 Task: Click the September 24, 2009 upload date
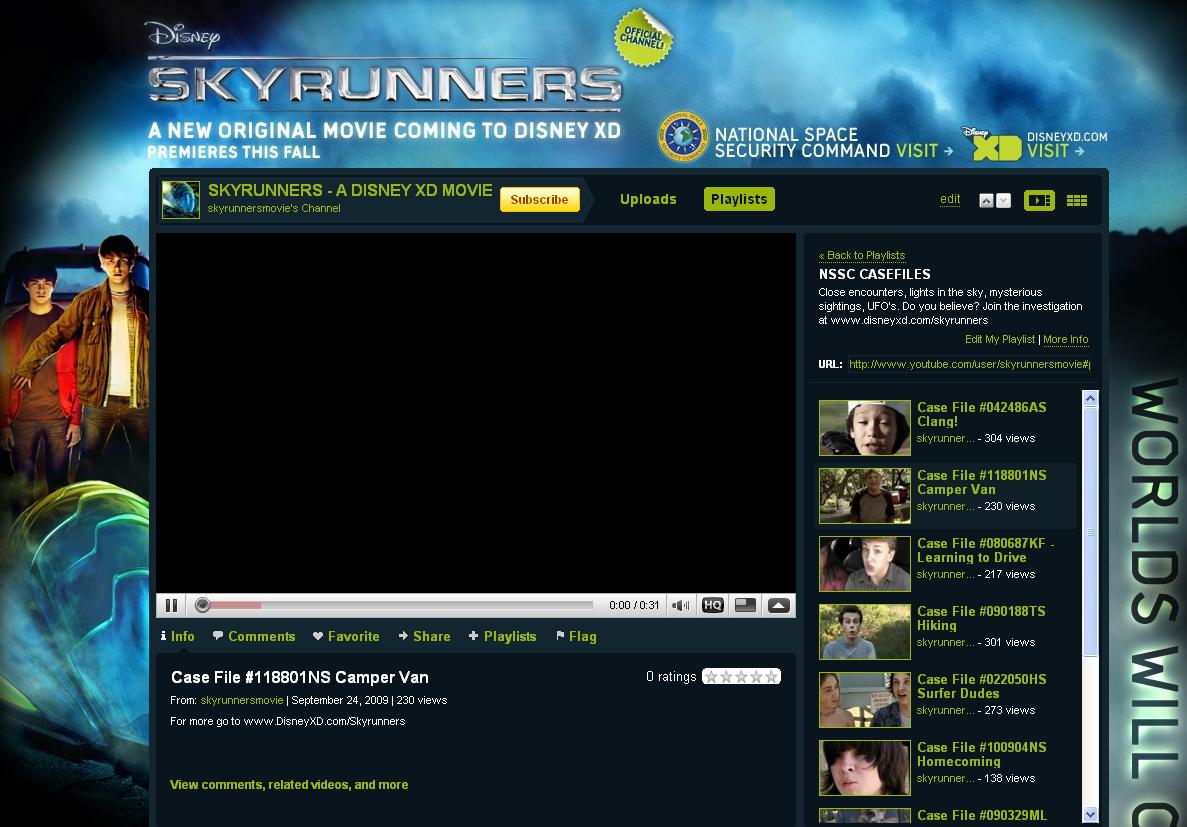(x=340, y=701)
